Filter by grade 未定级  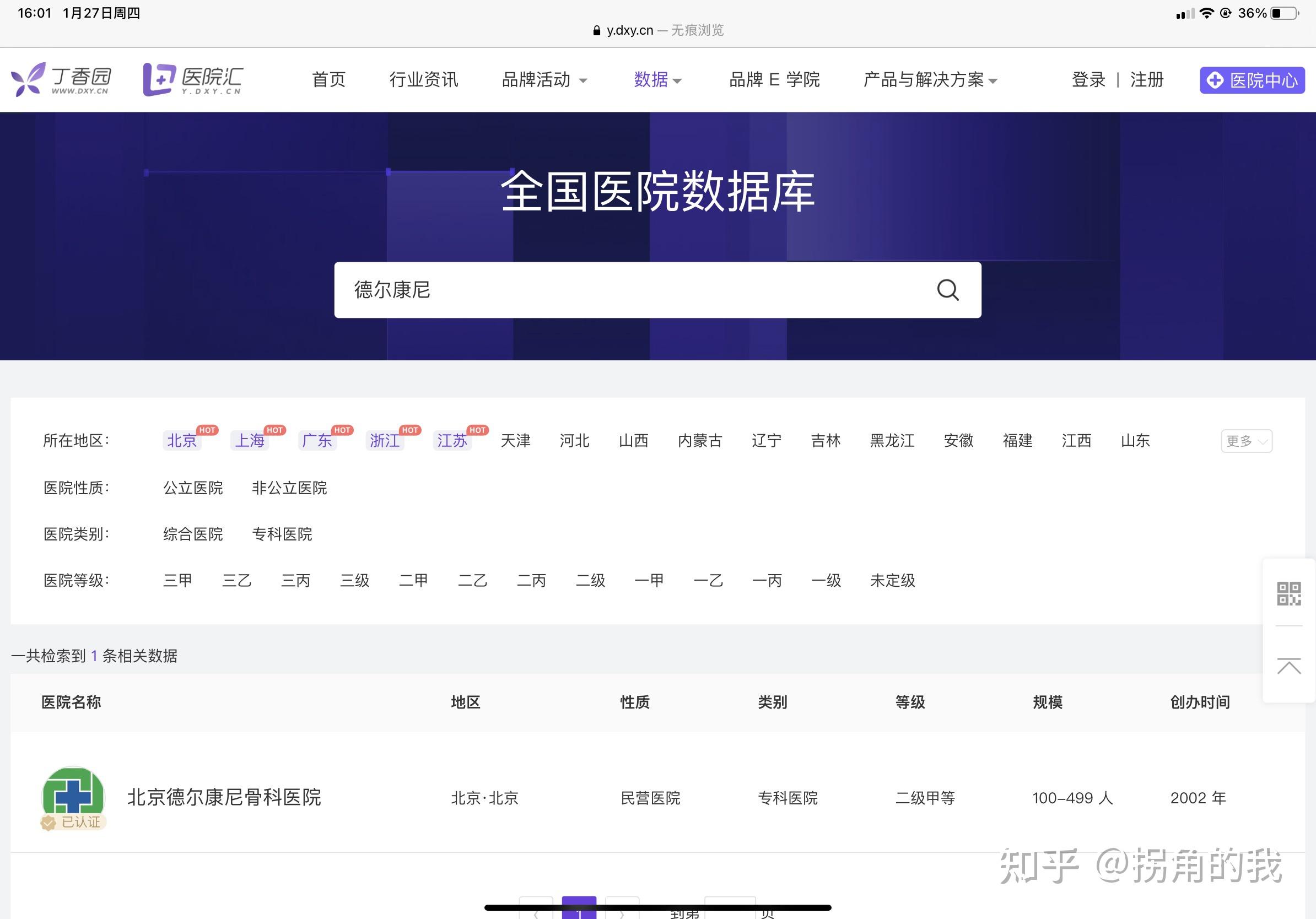click(892, 580)
